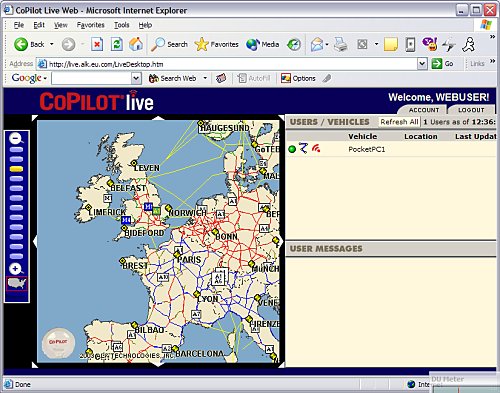Click the zoom in magnifier on map

(x=16, y=269)
